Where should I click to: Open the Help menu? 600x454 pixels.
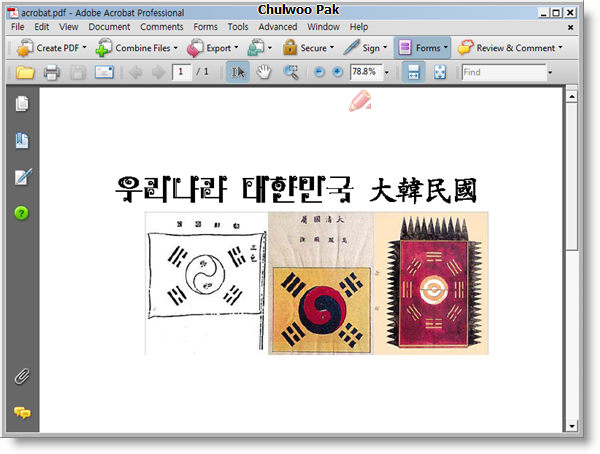point(359,27)
